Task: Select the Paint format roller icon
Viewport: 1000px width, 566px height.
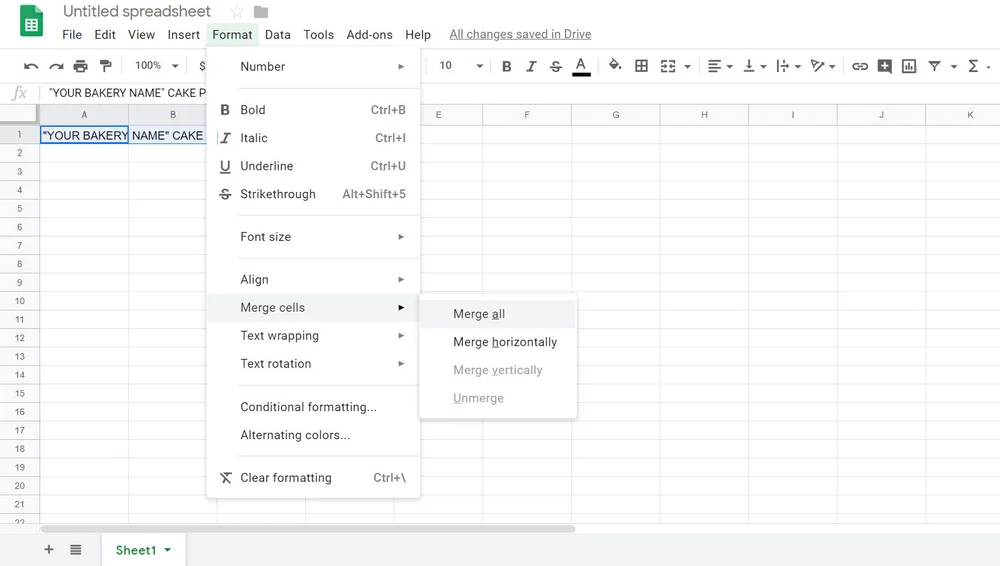Action: (x=106, y=66)
